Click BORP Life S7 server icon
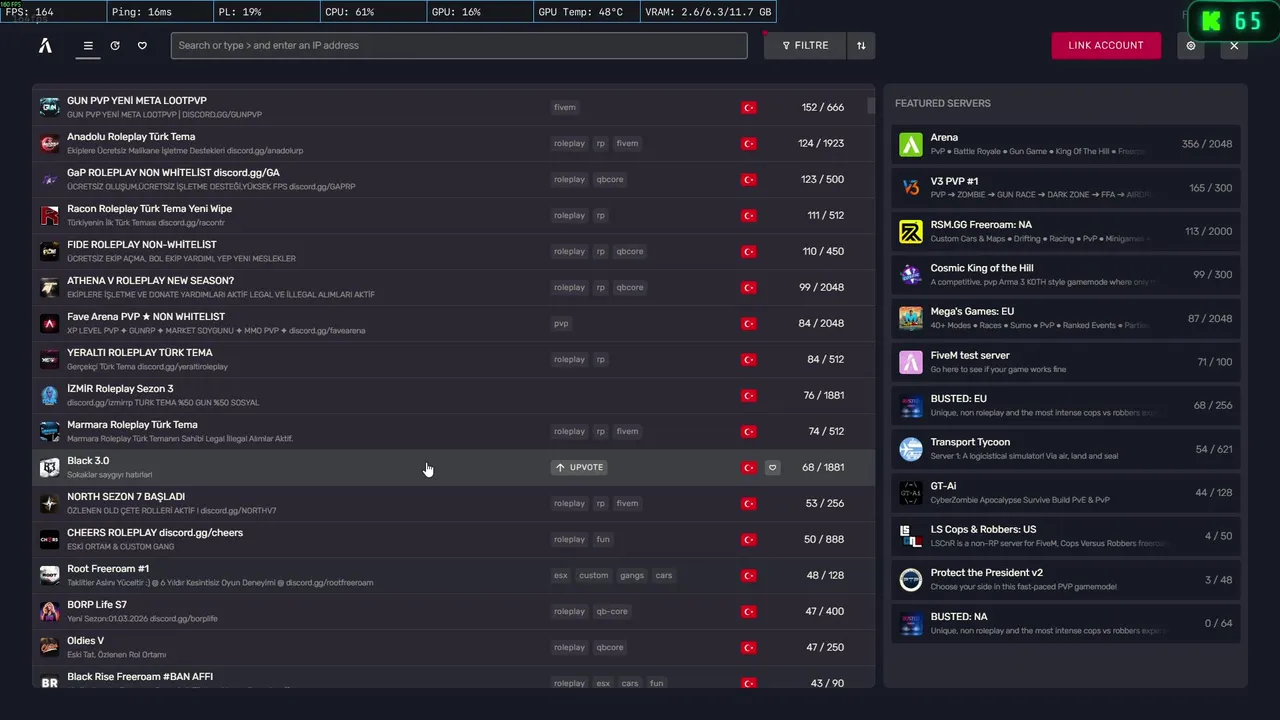 coord(49,611)
